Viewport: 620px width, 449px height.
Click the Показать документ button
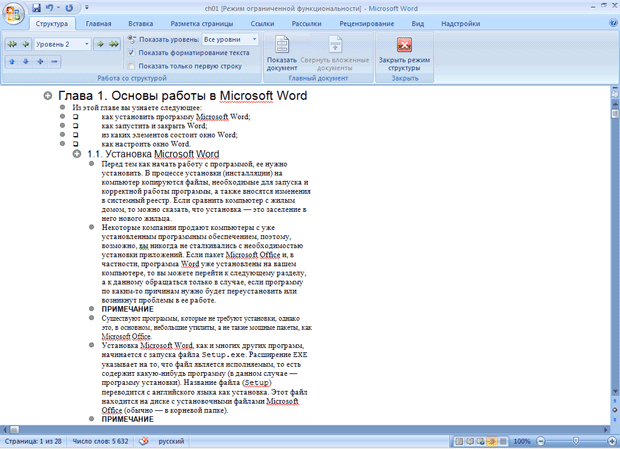click(282, 53)
